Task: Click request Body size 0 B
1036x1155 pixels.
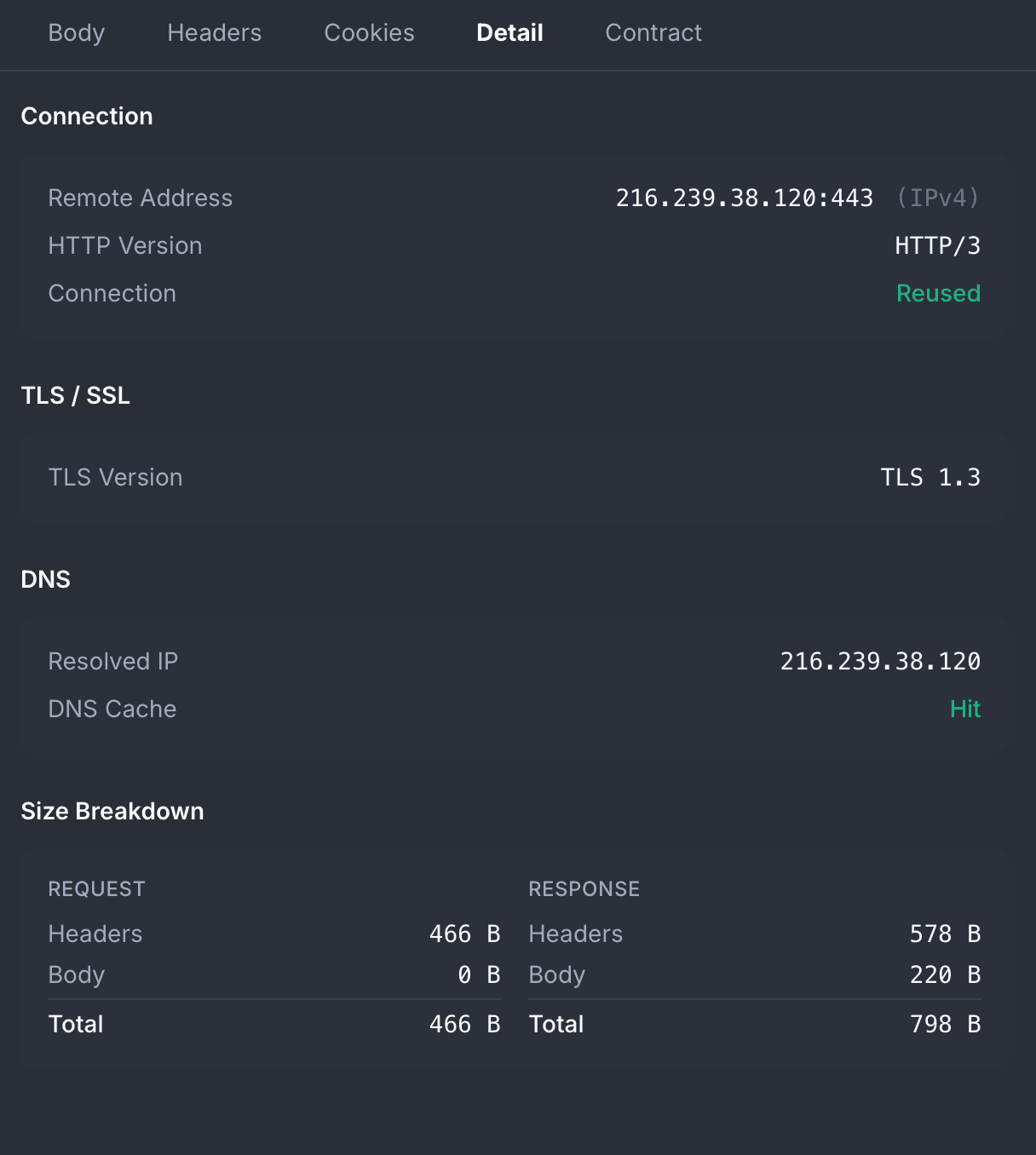Action: coord(478,974)
